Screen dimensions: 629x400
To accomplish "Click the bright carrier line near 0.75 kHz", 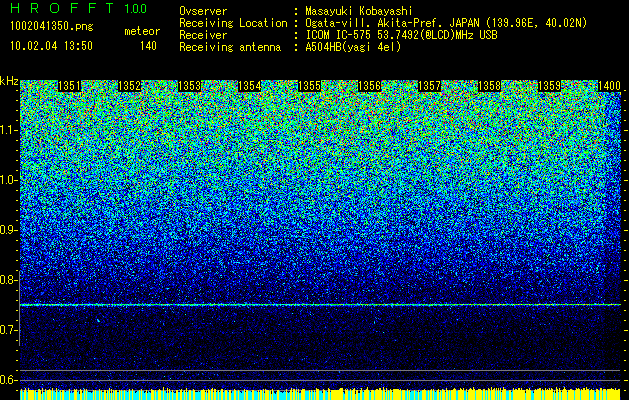I will tap(320, 305).
